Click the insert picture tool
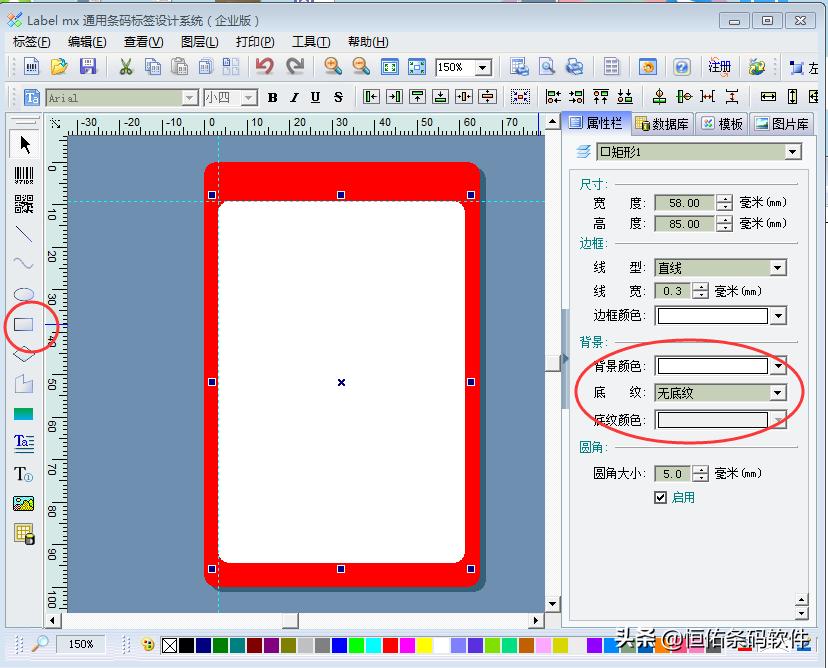The height and width of the screenshot is (668, 828). [24, 503]
